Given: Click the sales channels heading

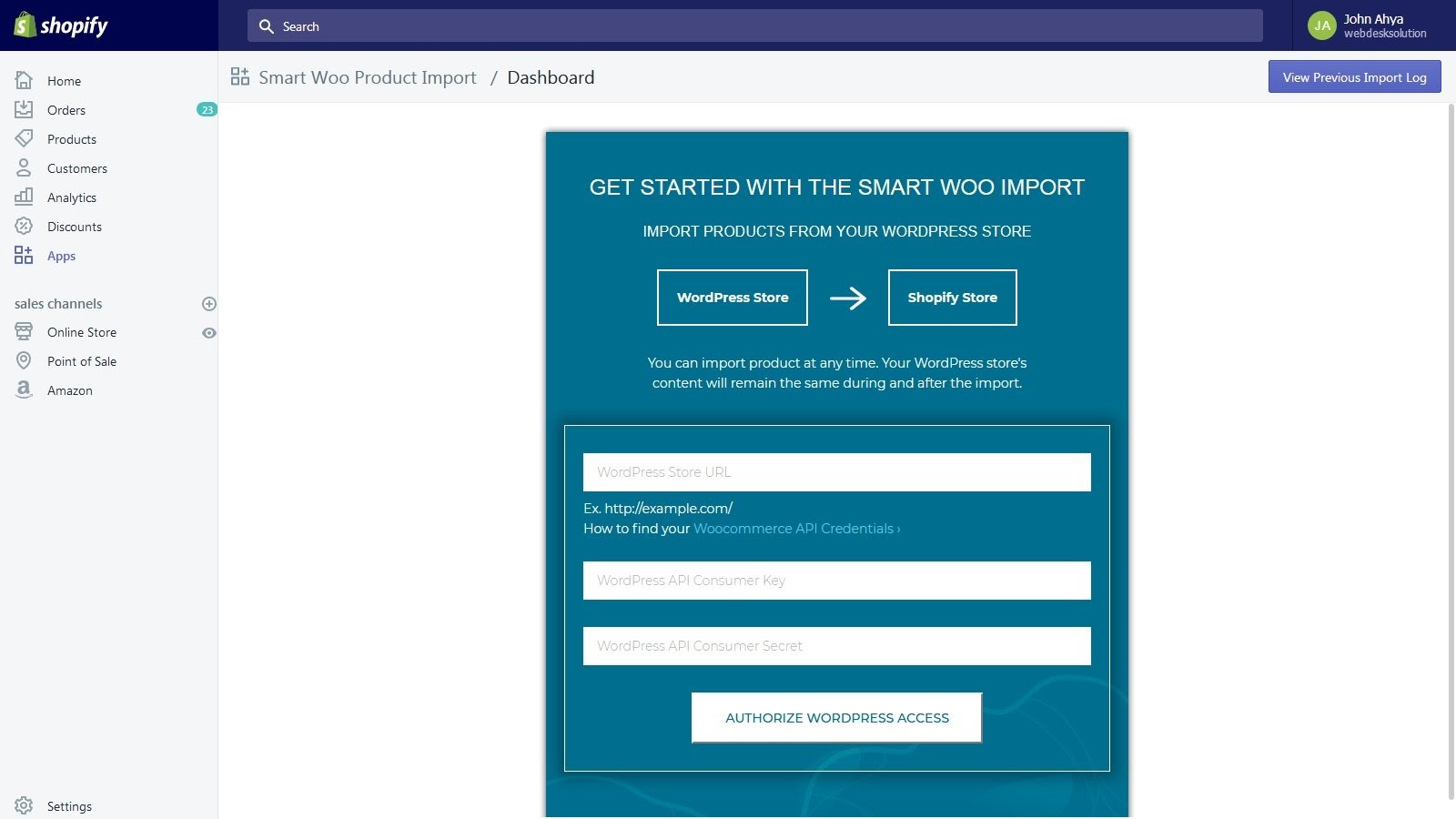Looking at the screenshot, I should coord(58,304).
